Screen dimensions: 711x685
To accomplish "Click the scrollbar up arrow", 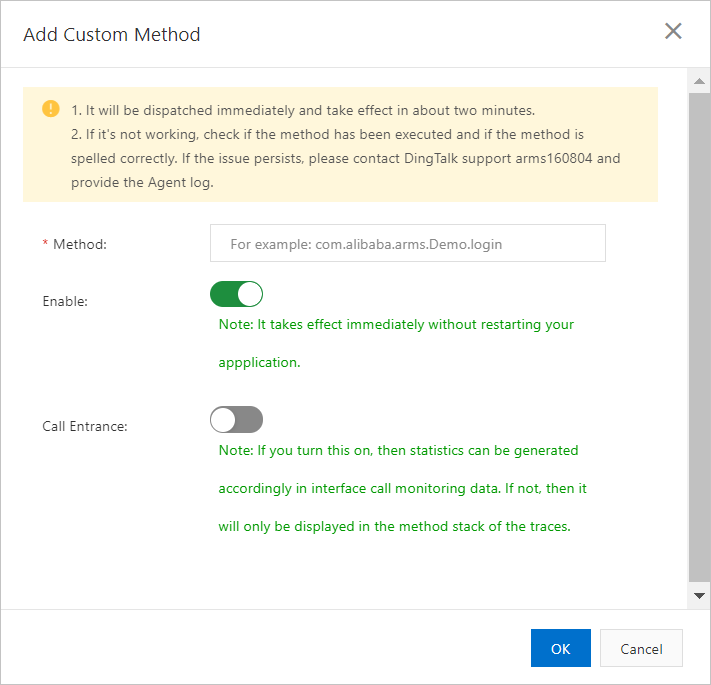I will [699, 81].
